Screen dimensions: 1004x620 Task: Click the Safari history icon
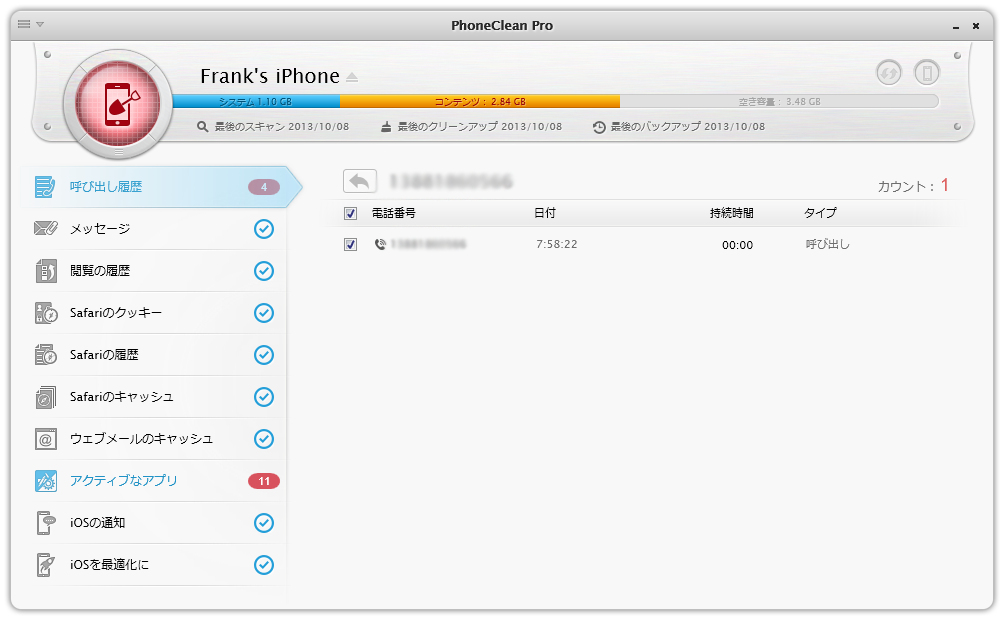[46, 355]
